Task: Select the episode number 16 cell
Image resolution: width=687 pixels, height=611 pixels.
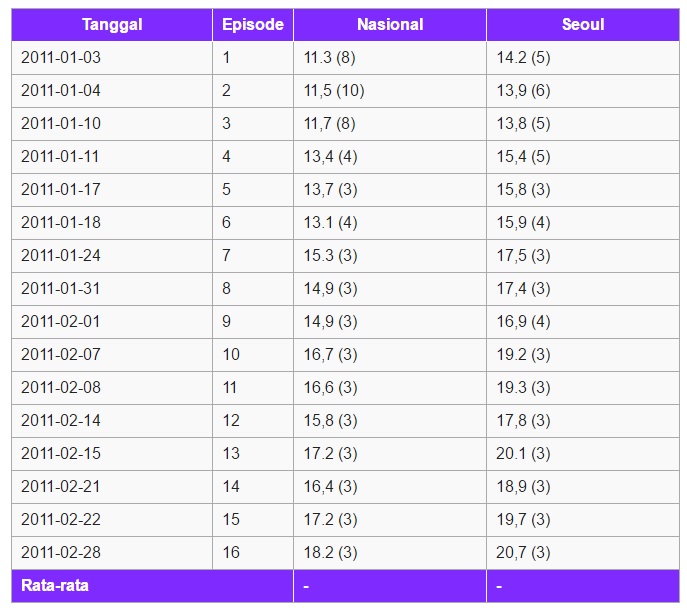Action: 253,553
